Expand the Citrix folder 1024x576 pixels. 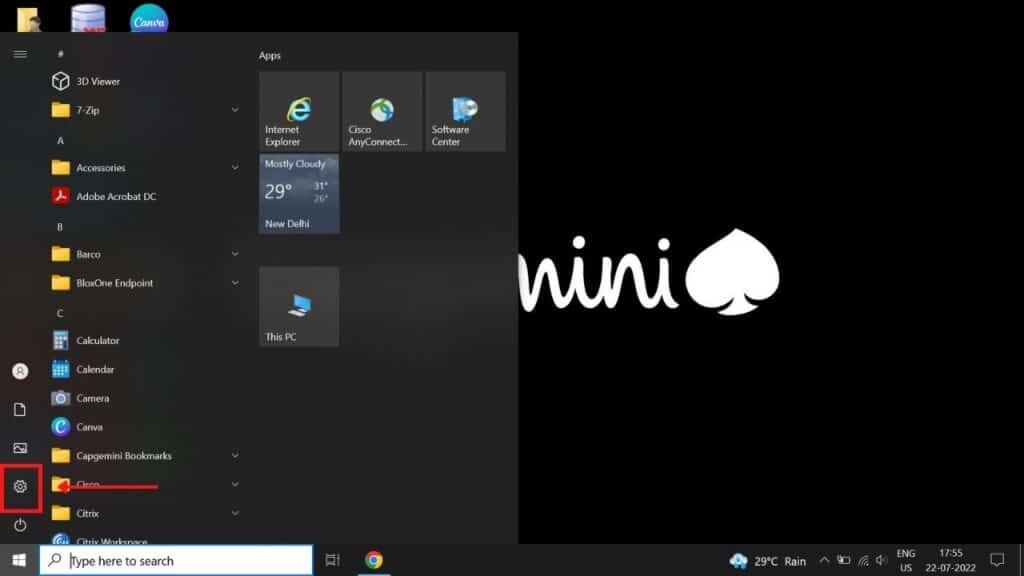click(x=235, y=513)
